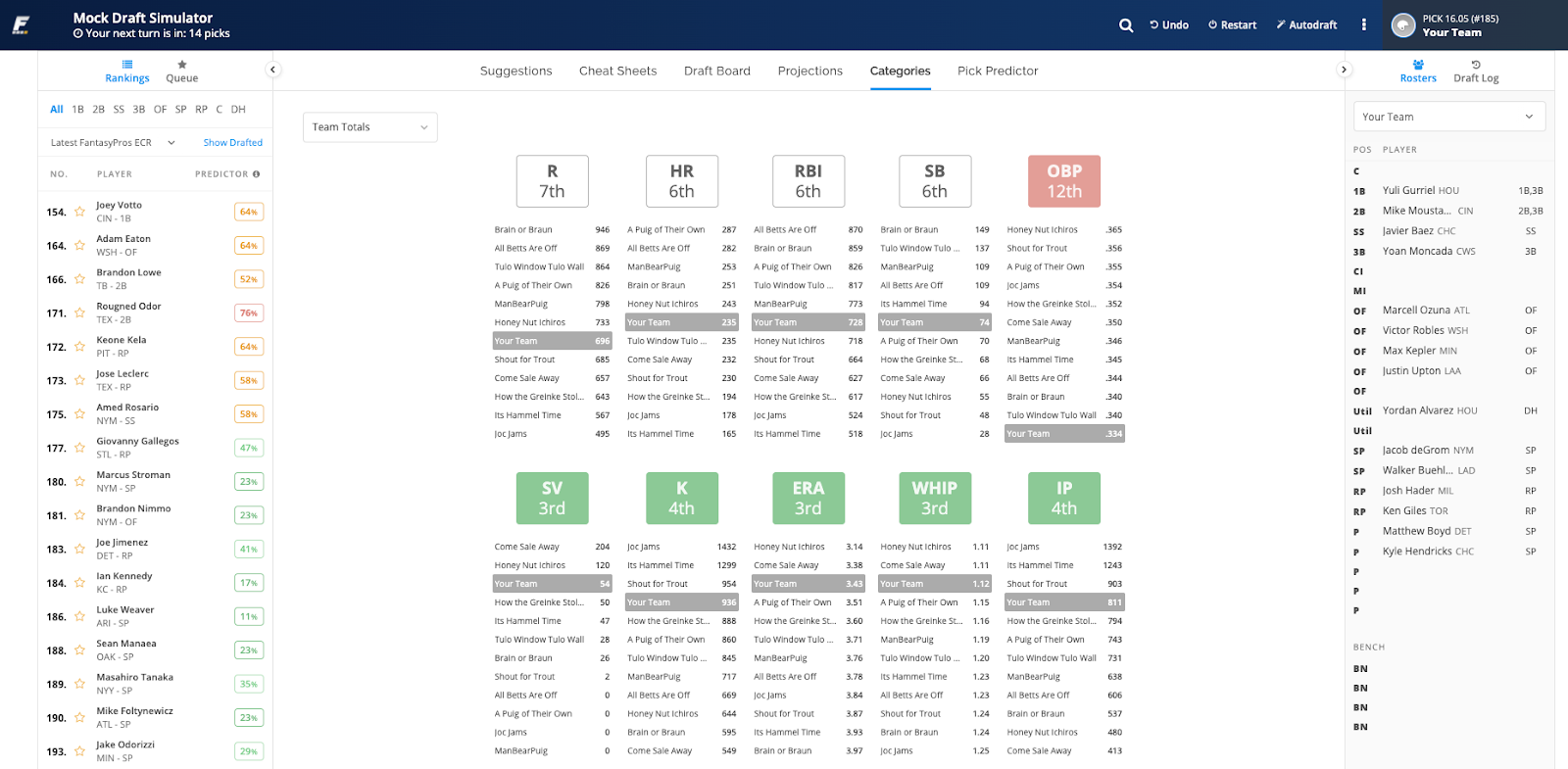Image resolution: width=1568 pixels, height=769 pixels.
Task: Favorite Joey Votto with the star
Action: [x=79, y=212]
